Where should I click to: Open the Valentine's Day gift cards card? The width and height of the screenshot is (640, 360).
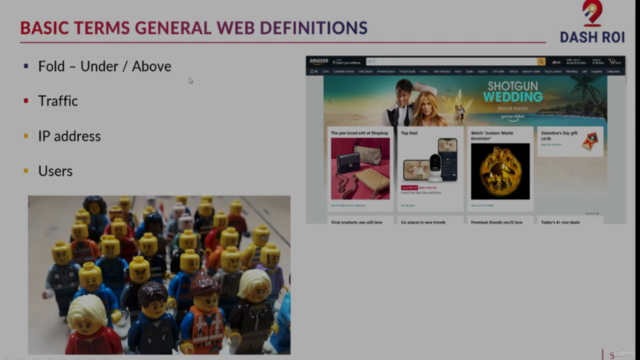coord(570,141)
